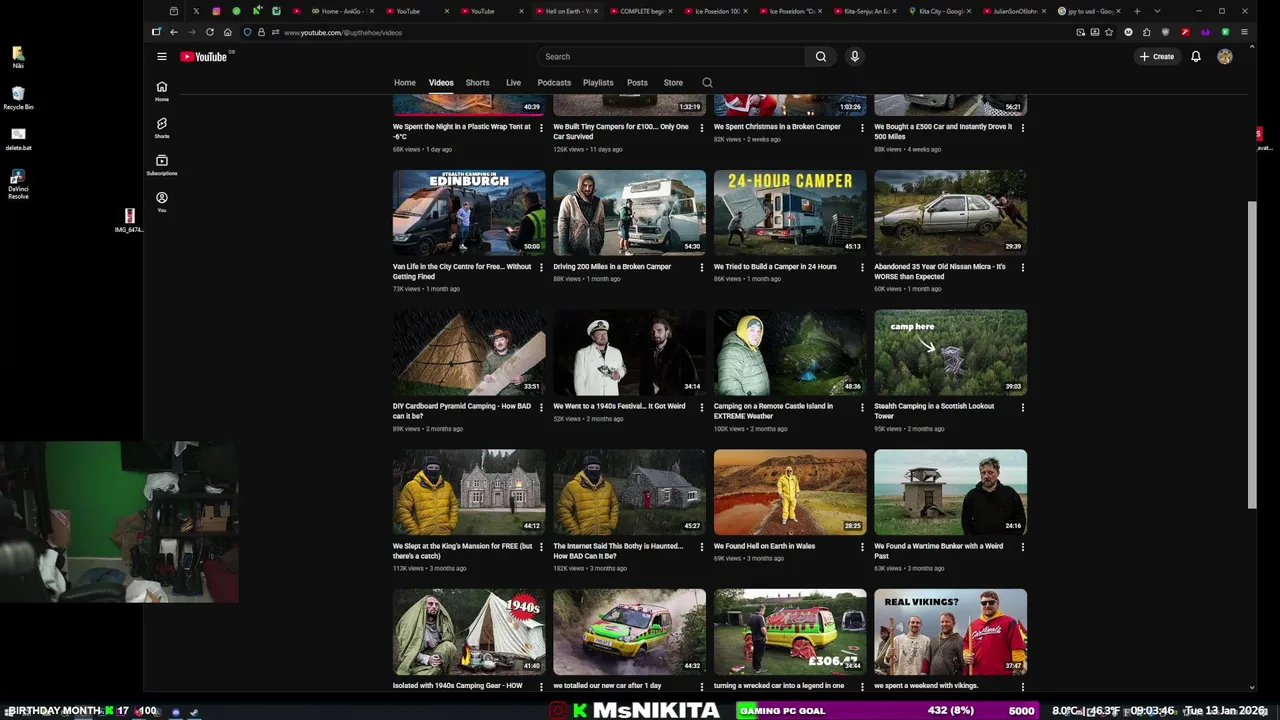Open a new browser tab
Viewport: 1280px width, 720px height.
[1137, 11]
